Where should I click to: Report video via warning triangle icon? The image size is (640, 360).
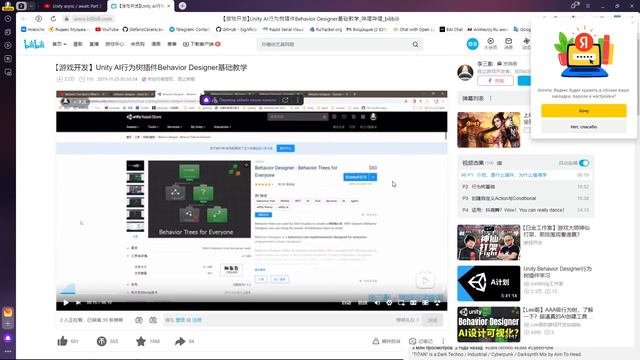click(376, 341)
